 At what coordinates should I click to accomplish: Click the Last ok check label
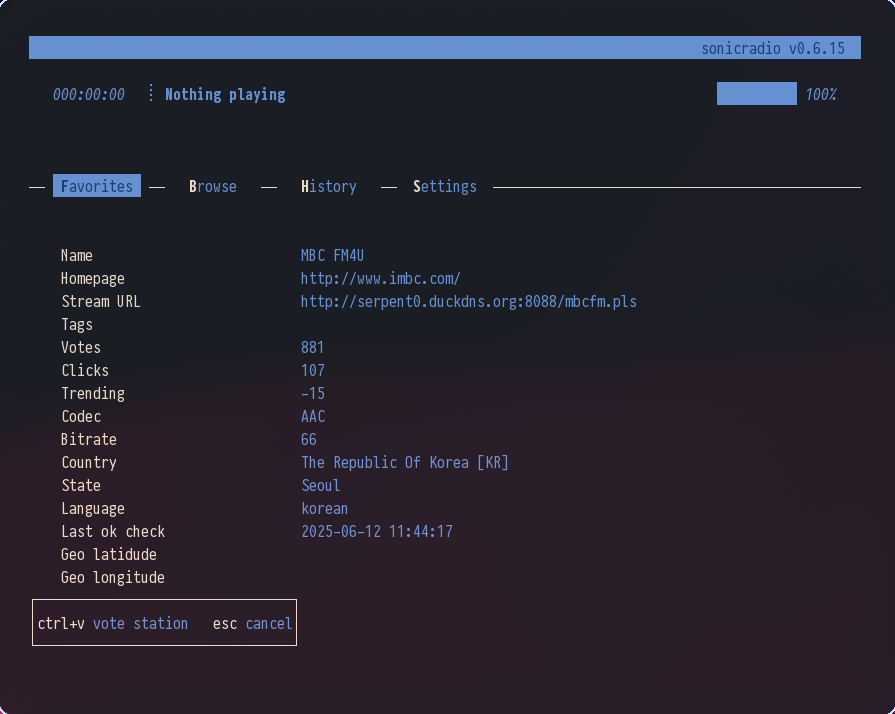[x=112, y=531]
